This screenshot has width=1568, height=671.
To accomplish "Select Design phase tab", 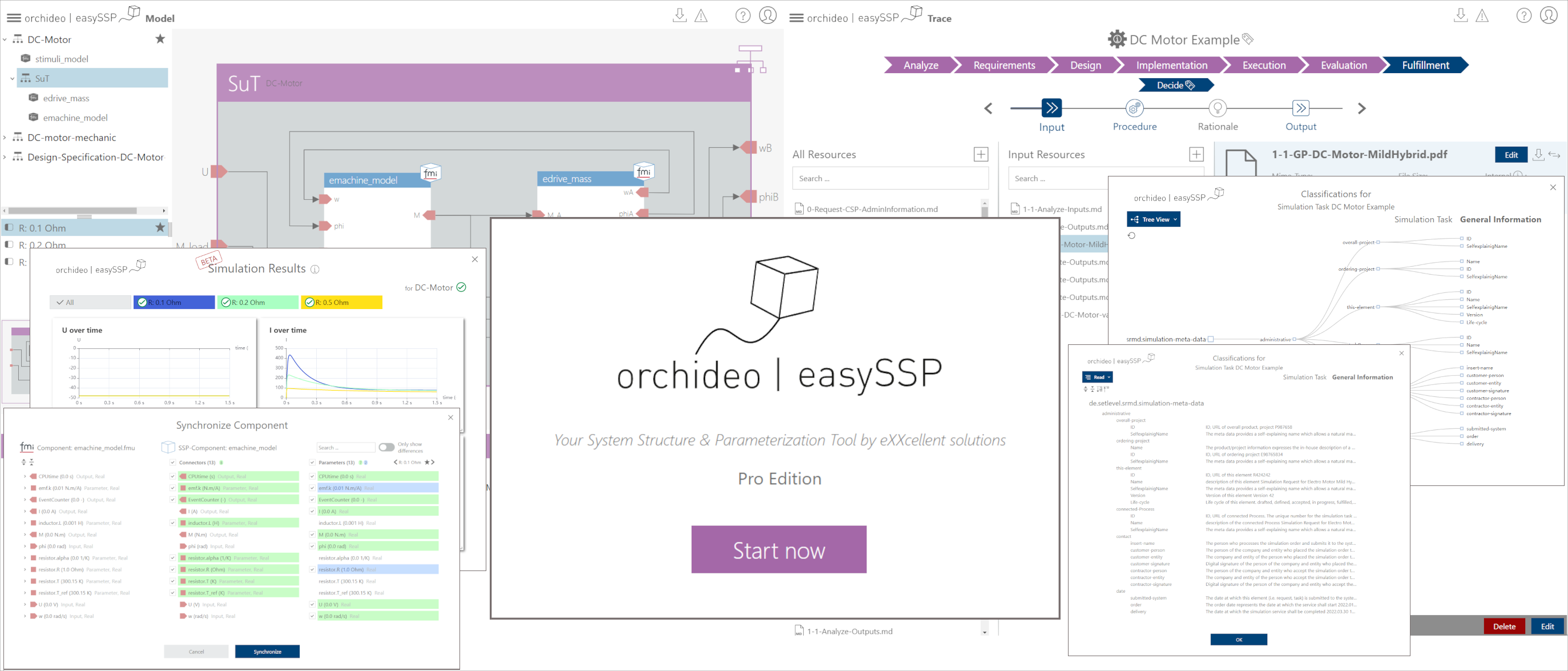I will pos(1085,65).
